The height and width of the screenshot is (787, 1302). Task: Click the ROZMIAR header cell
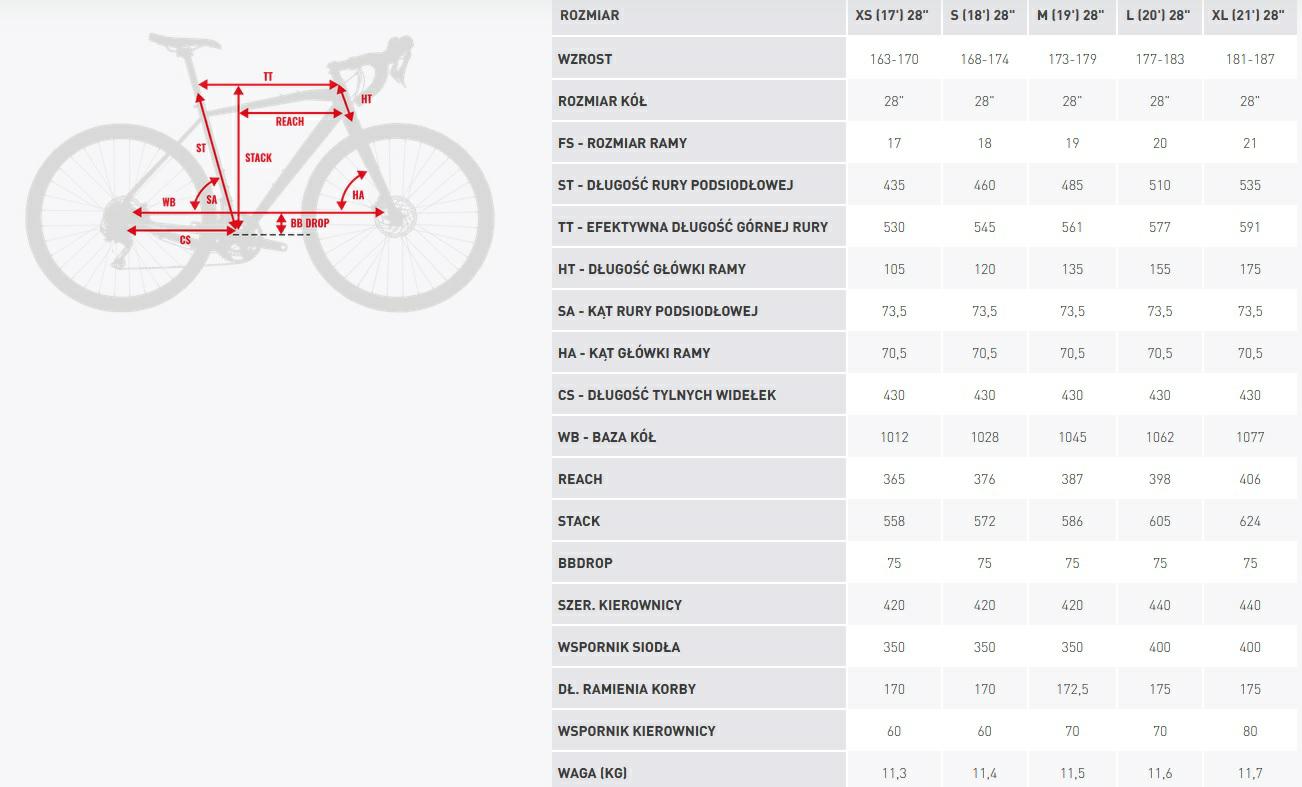point(589,15)
